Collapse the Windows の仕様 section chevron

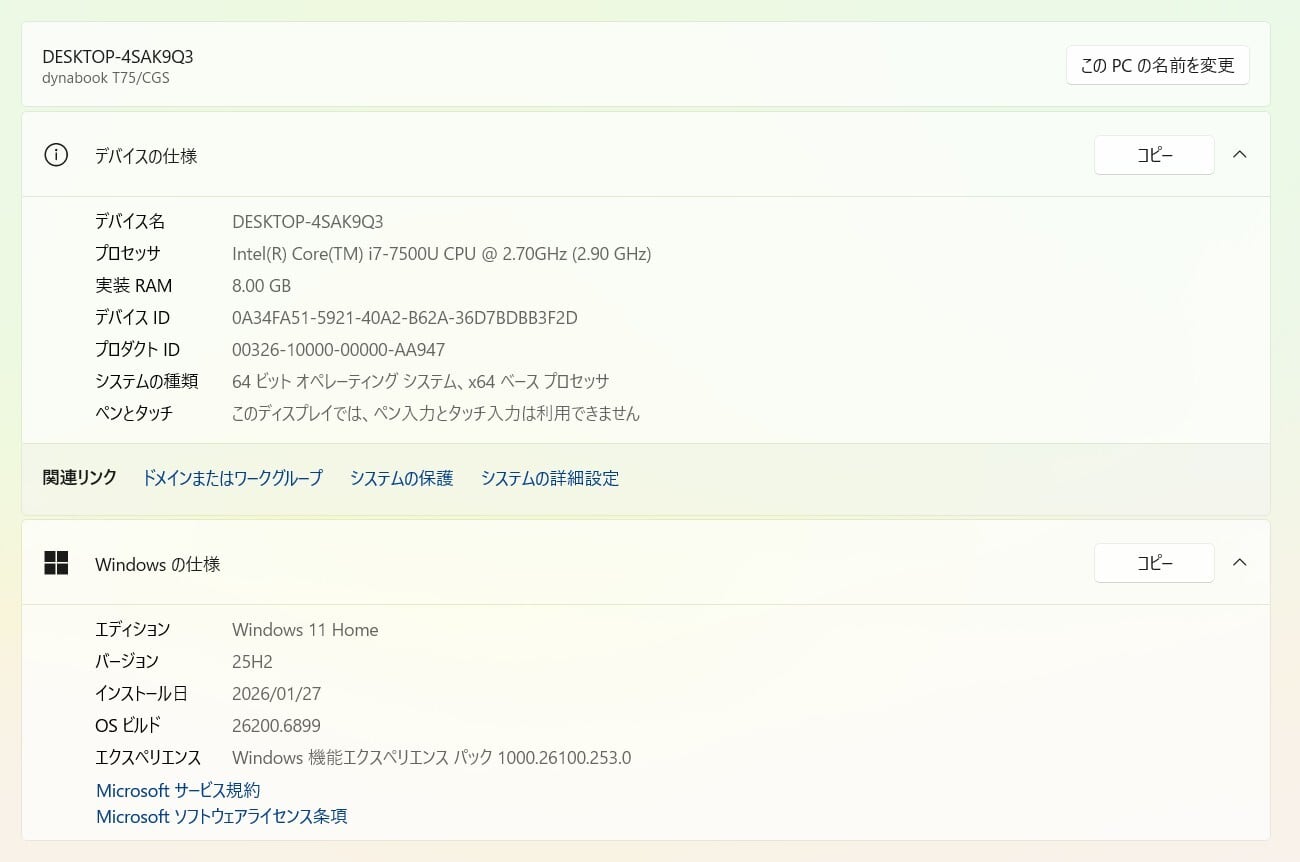coord(1240,562)
